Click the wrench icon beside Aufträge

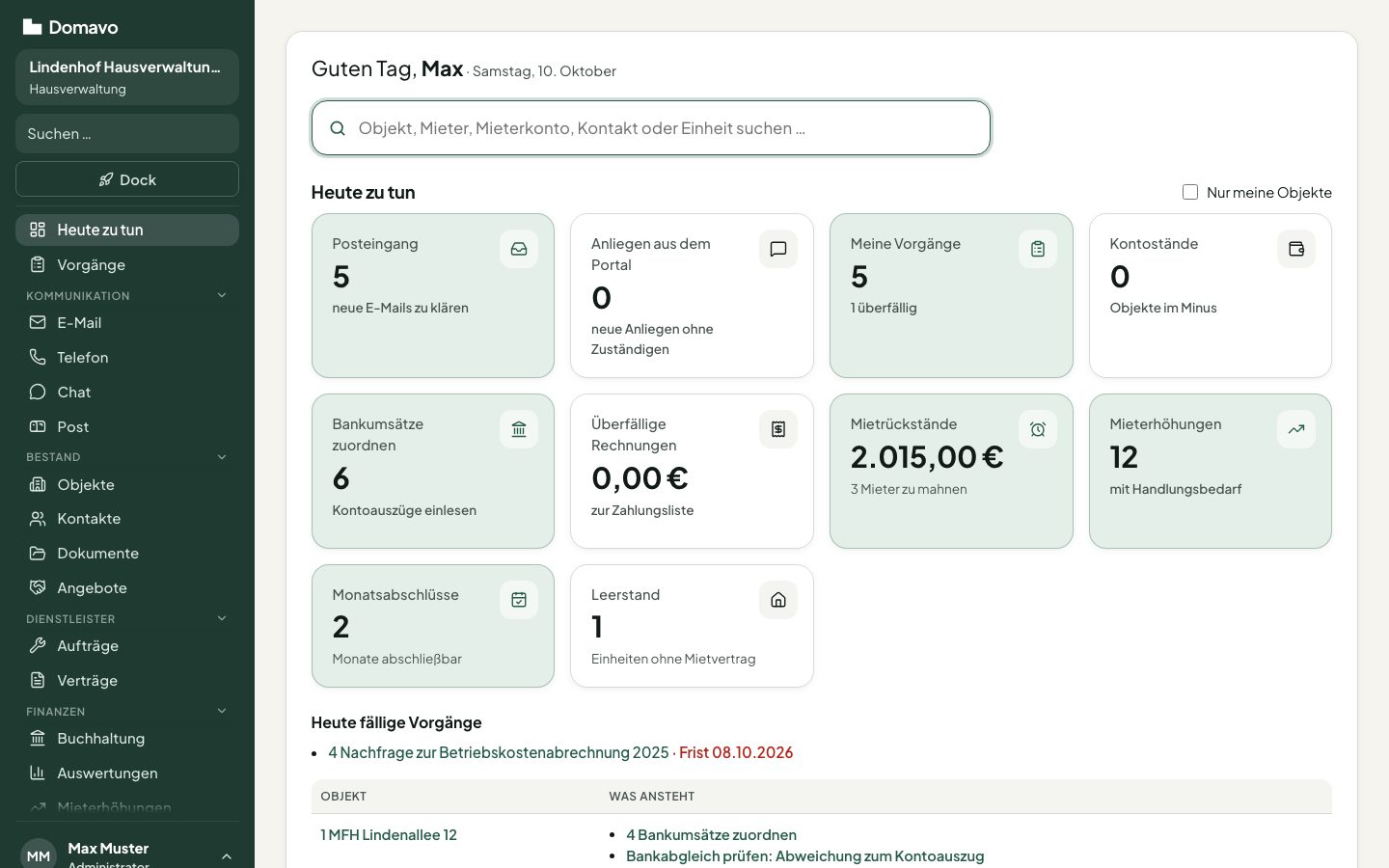38,645
